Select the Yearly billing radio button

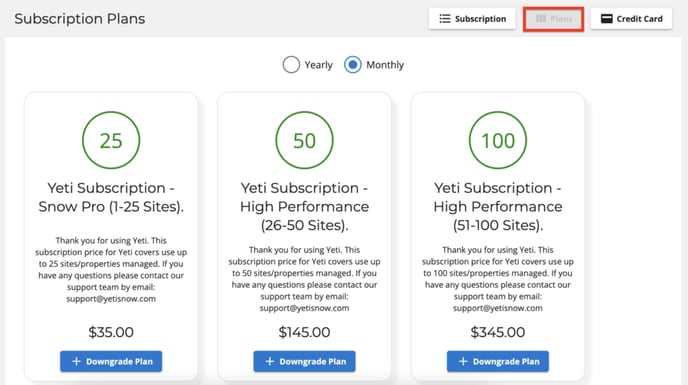click(291, 65)
